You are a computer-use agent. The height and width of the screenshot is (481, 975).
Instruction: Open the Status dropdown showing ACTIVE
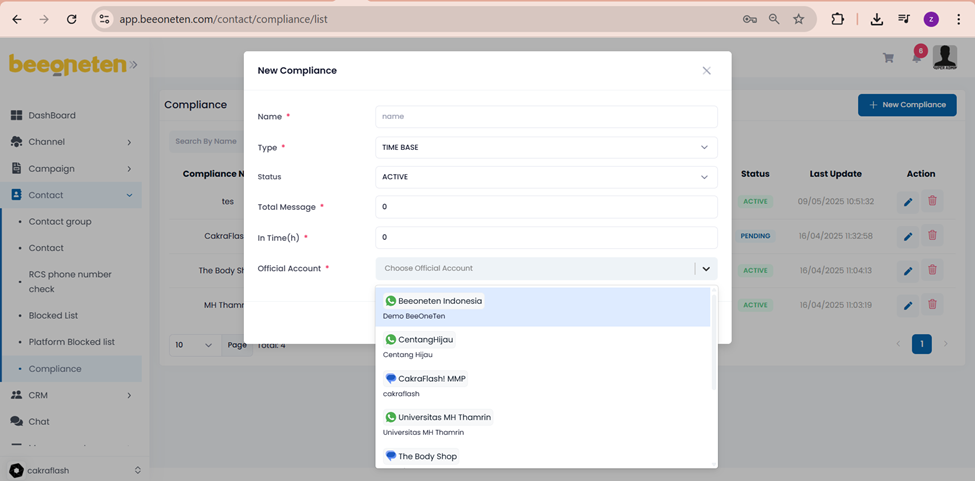click(546, 177)
